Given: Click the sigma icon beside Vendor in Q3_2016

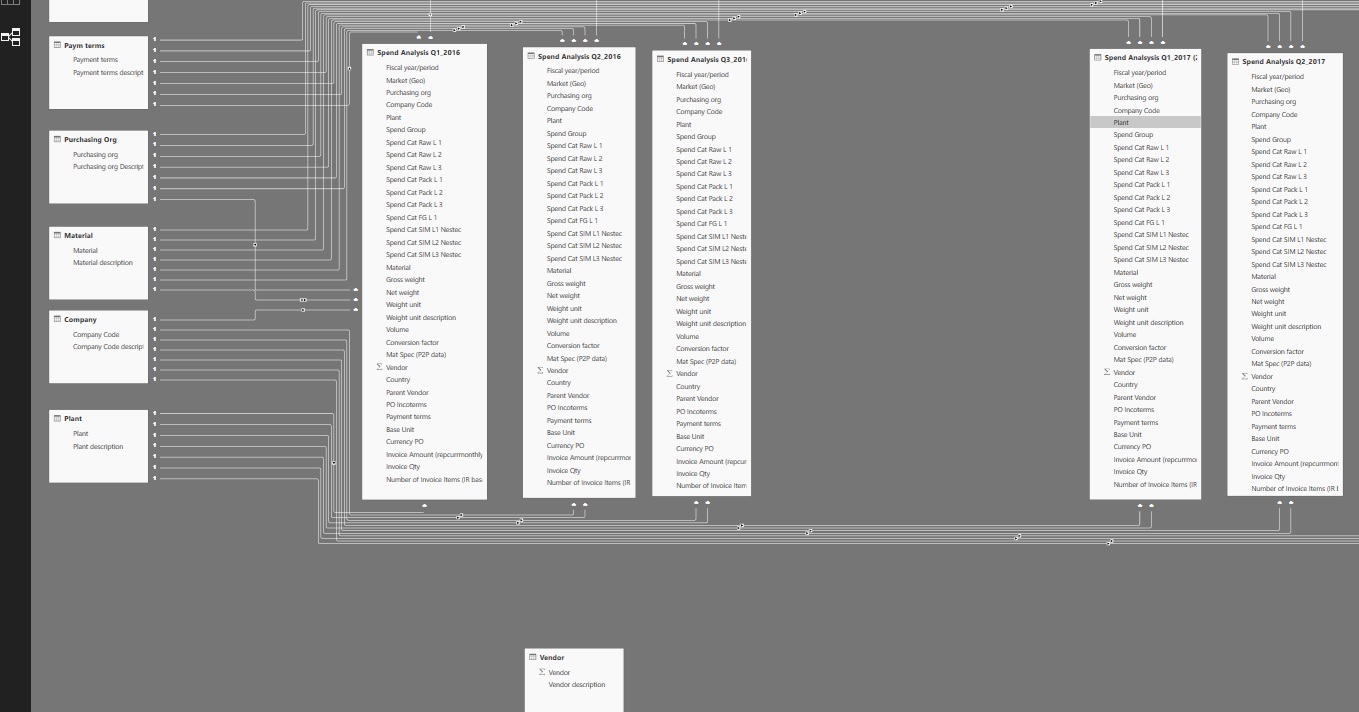Looking at the screenshot, I should point(669,373).
